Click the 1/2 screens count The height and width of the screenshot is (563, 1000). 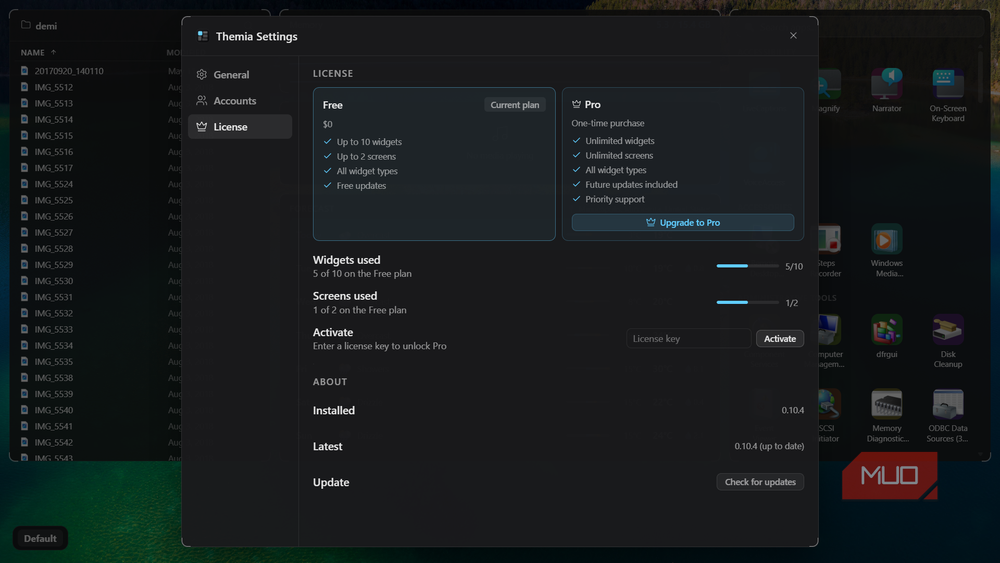click(x=791, y=303)
